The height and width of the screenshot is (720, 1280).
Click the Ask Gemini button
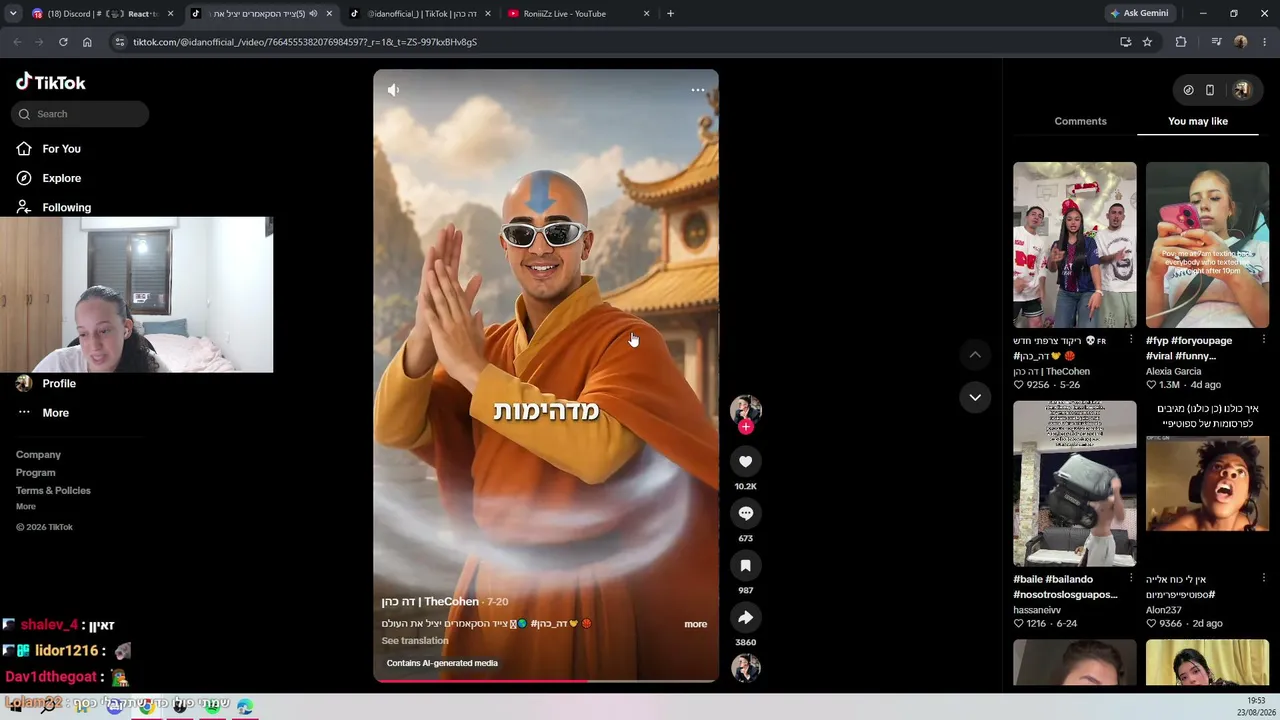click(x=1139, y=14)
